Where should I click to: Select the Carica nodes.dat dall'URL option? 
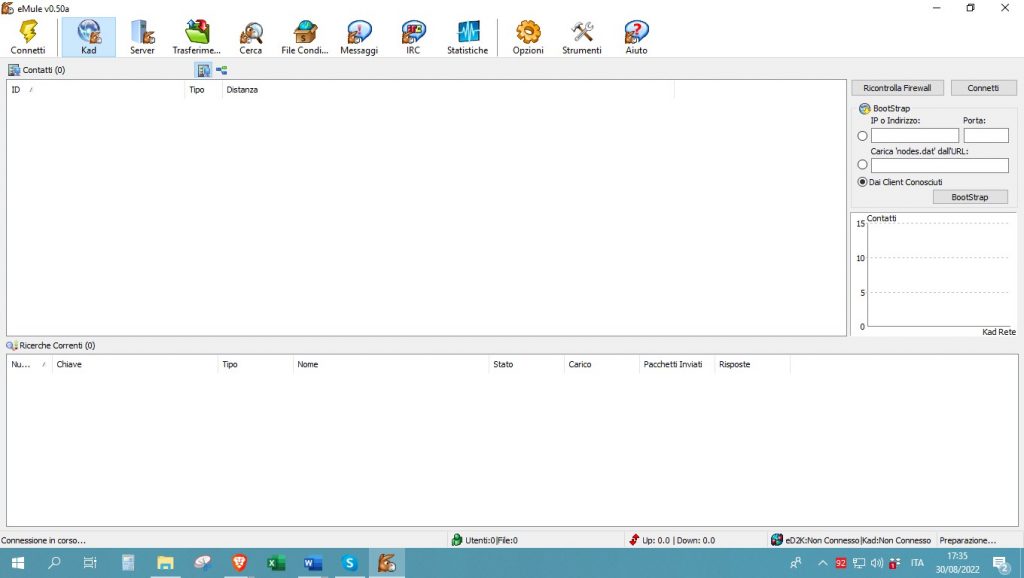[x=861, y=164]
